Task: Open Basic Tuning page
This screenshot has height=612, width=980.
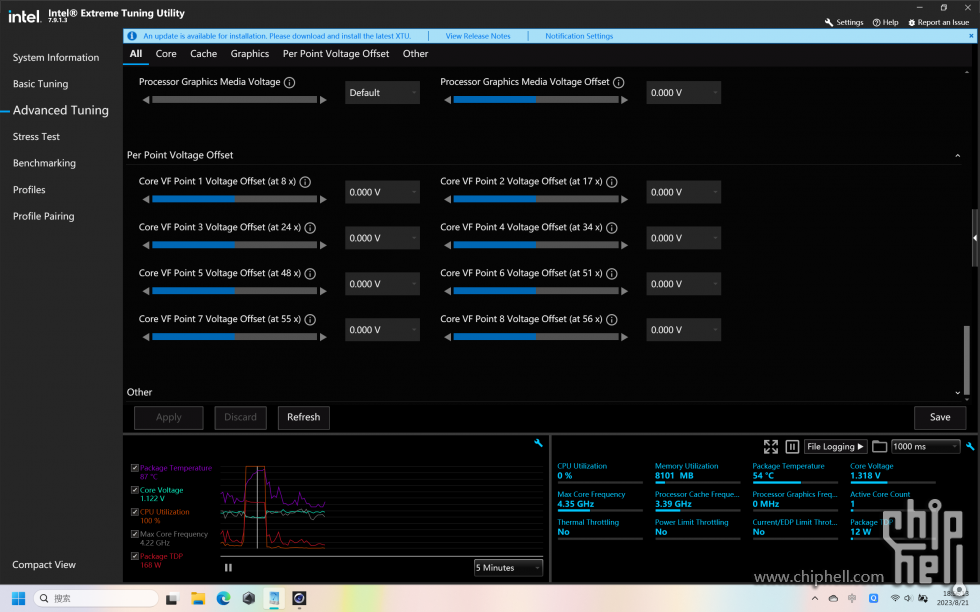Action: [x=41, y=84]
